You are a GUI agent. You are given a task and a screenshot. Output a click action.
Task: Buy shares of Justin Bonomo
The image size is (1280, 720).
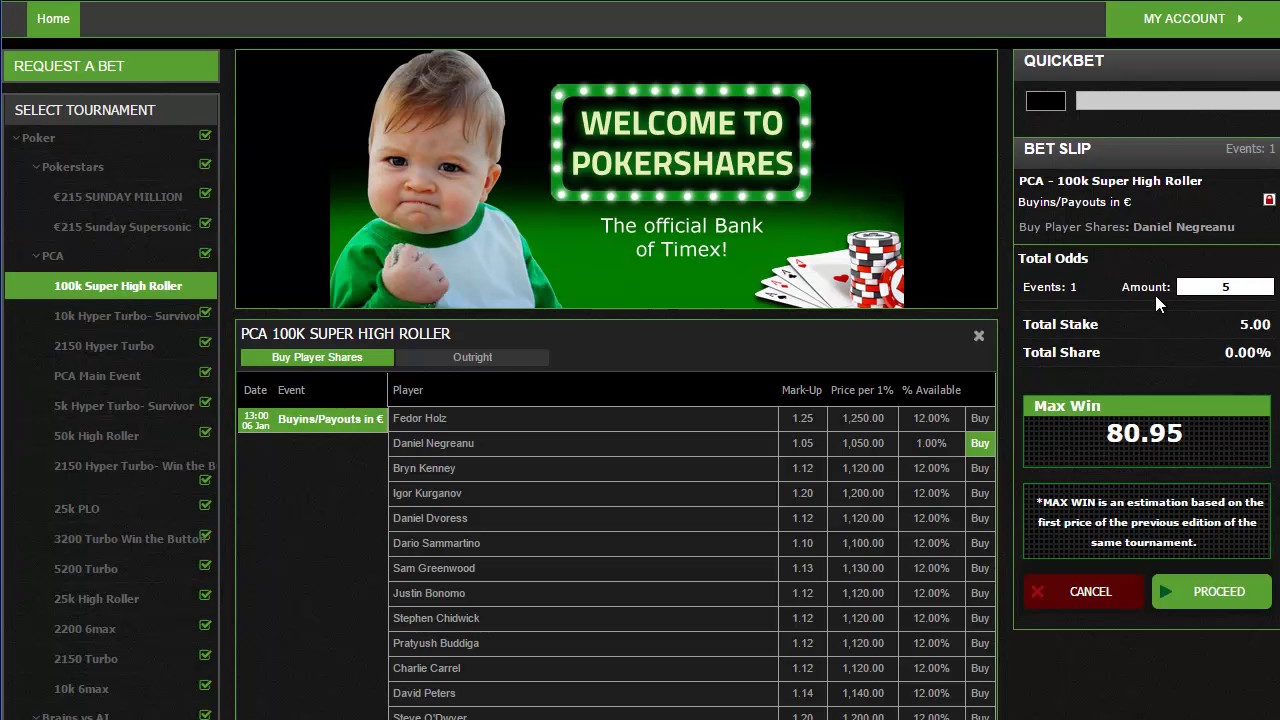(980, 593)
